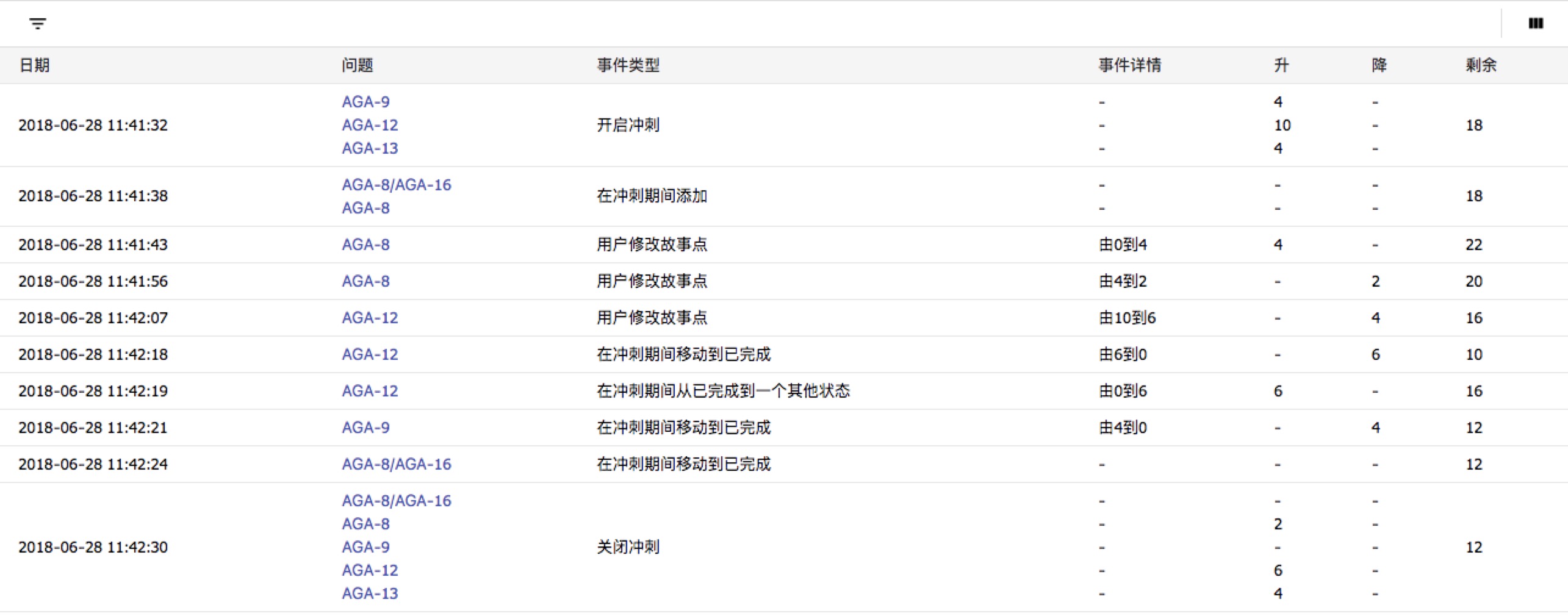Screen dimensions: 1568x616
Task: Select the date 2018-06-28 11:42:30
Action: (93, 547)
